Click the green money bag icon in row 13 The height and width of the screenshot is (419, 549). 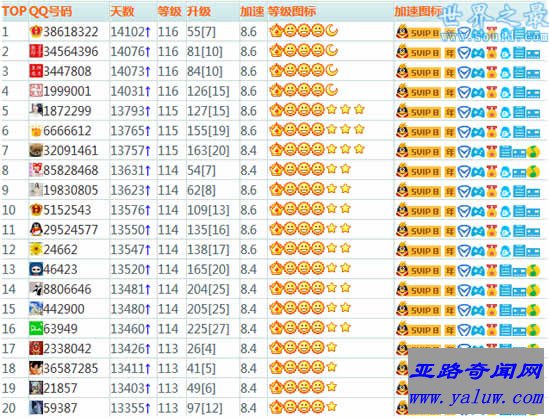point(533,270)
